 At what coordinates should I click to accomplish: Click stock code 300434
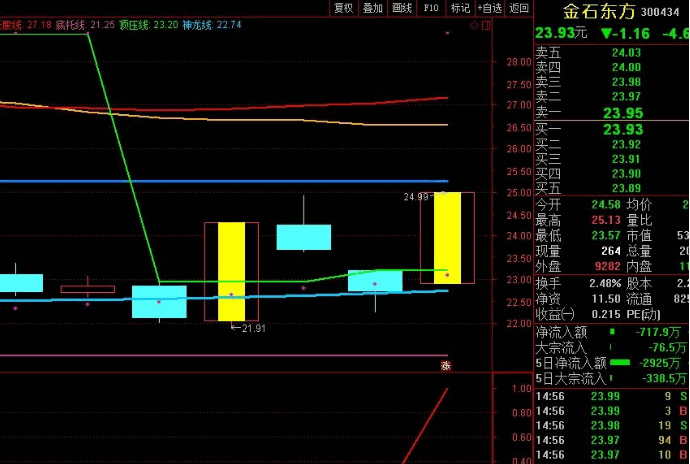(660, 12)
